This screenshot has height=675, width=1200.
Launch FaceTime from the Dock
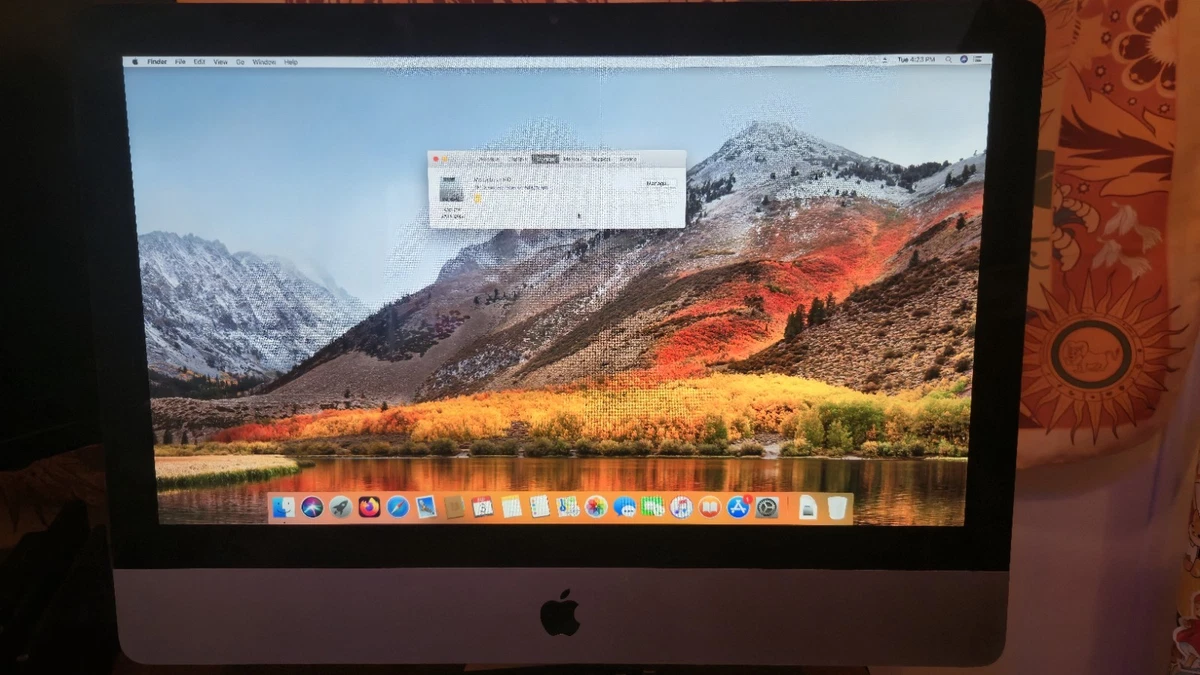pyautogui.click(x=653, y=507)
